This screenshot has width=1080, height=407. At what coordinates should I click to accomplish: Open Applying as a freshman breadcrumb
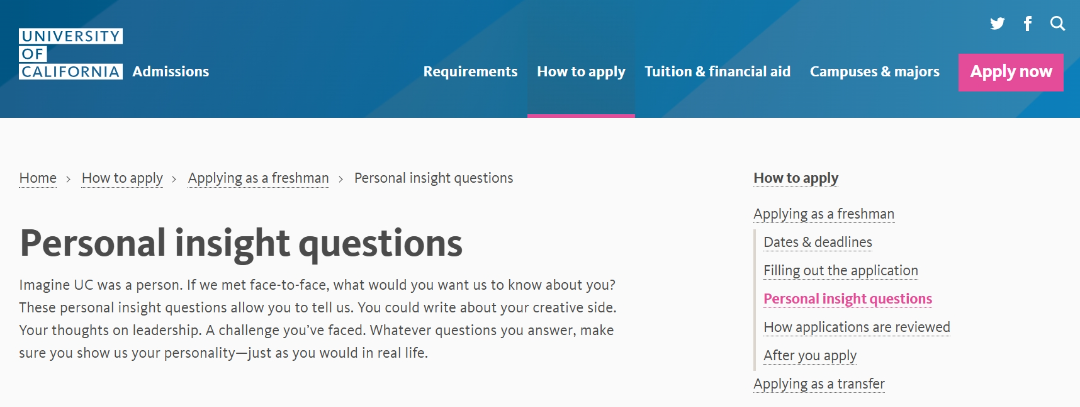(258, 178)
